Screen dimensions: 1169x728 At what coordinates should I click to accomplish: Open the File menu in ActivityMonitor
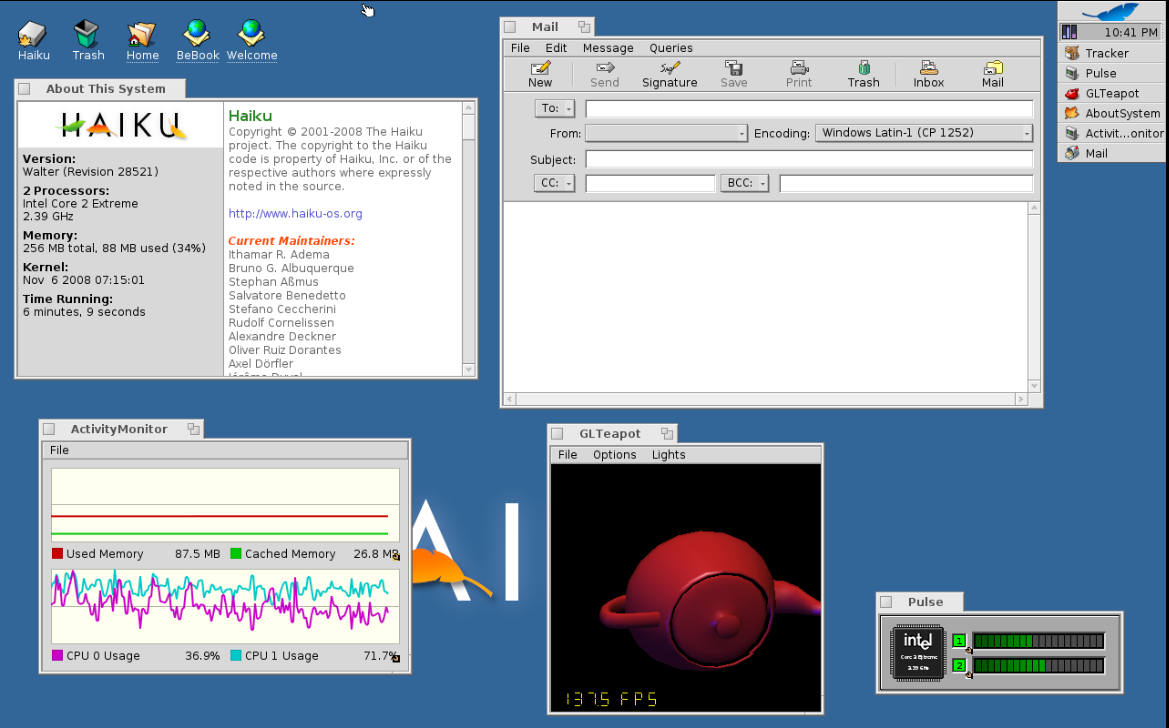tap(59, 450)
